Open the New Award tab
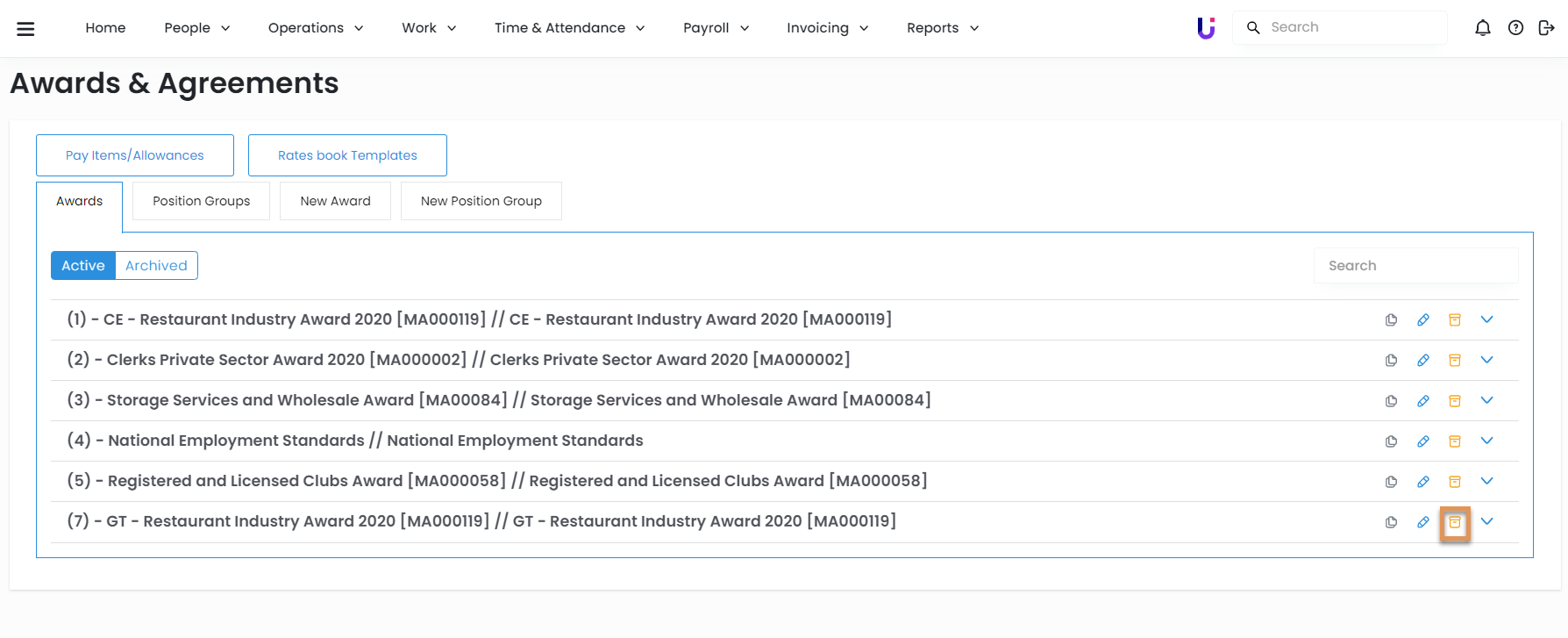1568x638 pixels. click(x=335, y=201)
